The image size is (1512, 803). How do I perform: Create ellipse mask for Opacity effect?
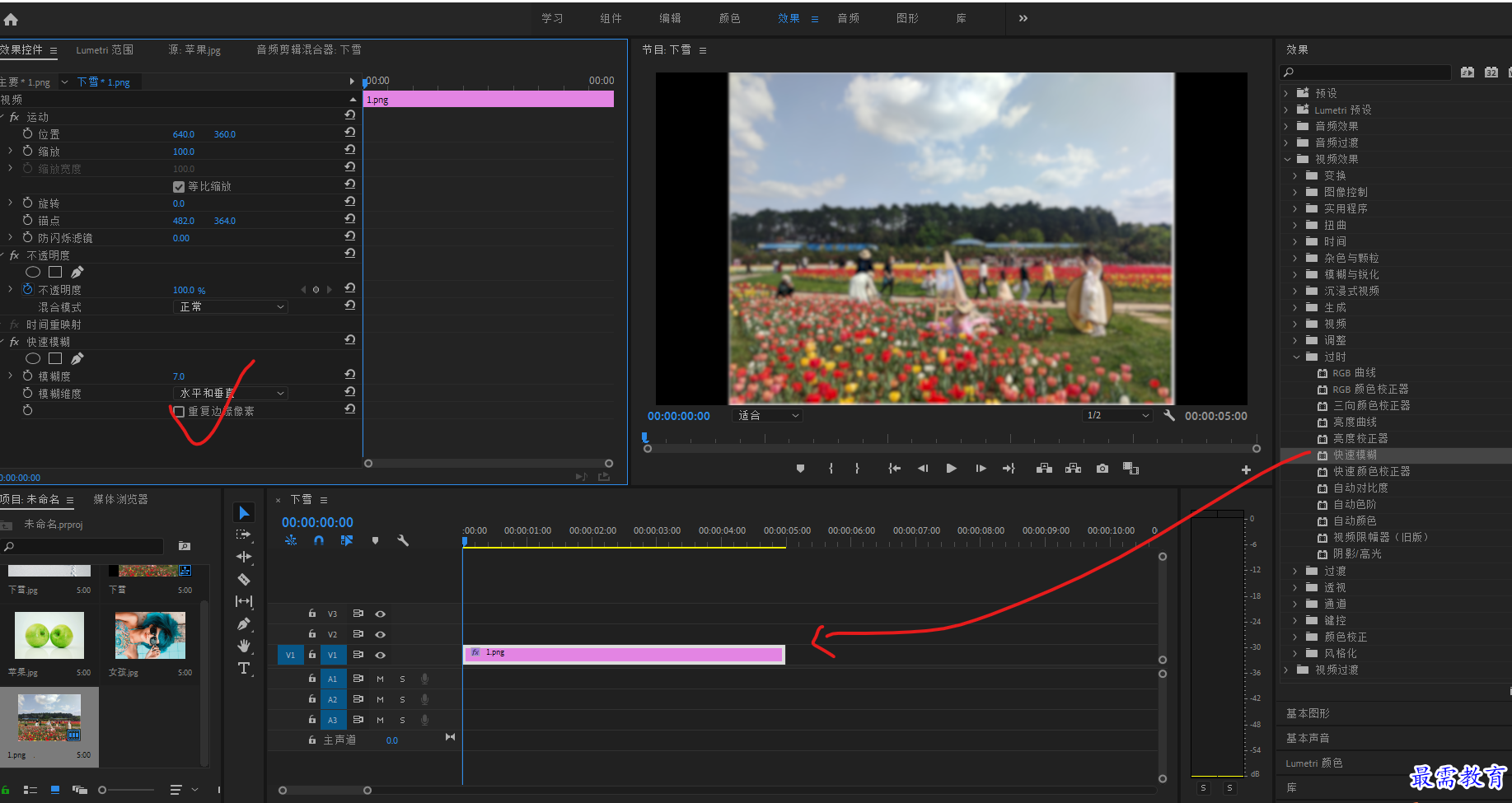(33, 272)
